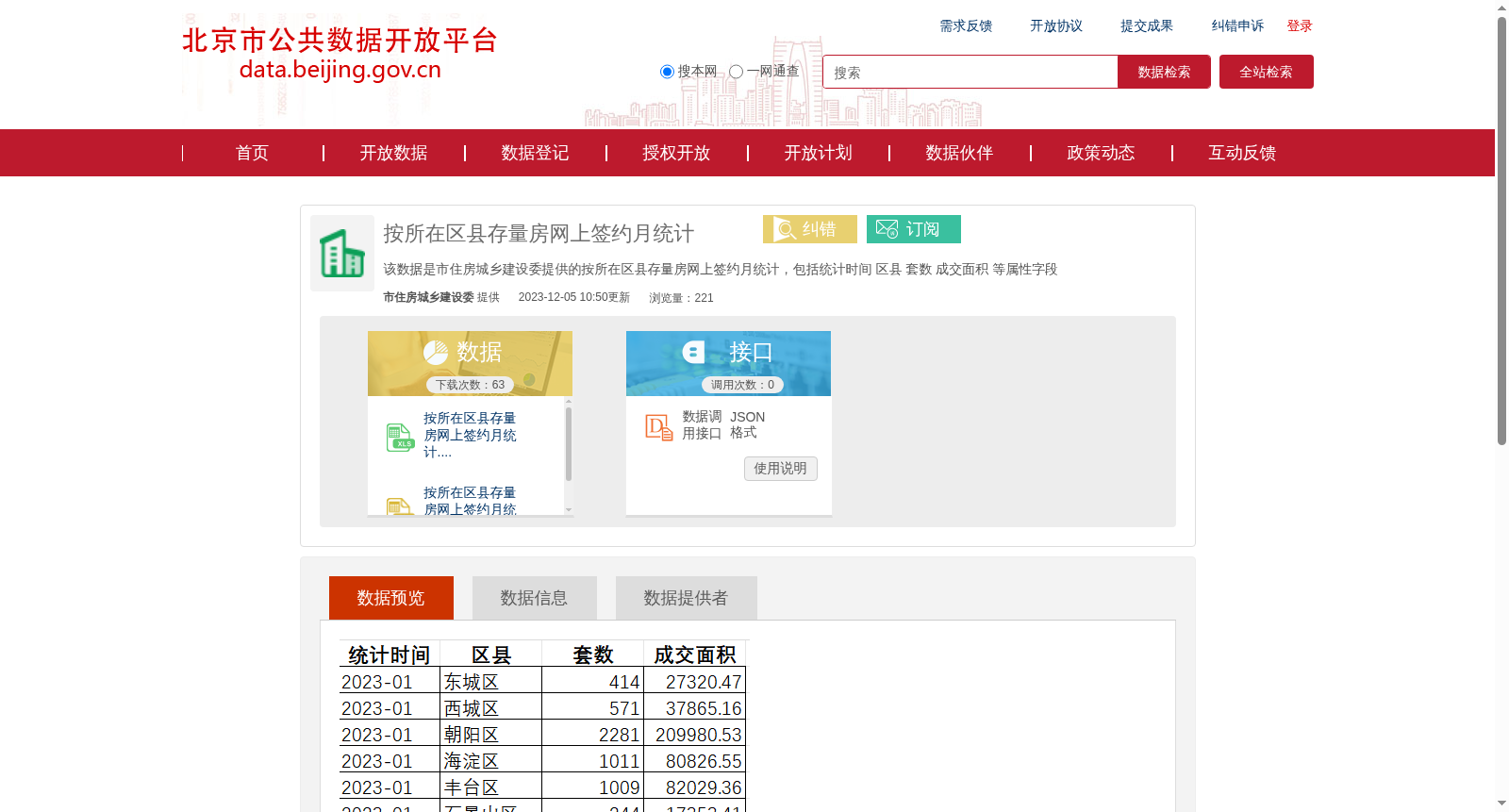The image size is (1509, 812).
Task: Click the 套数 column header
Action: click(593, 655)
